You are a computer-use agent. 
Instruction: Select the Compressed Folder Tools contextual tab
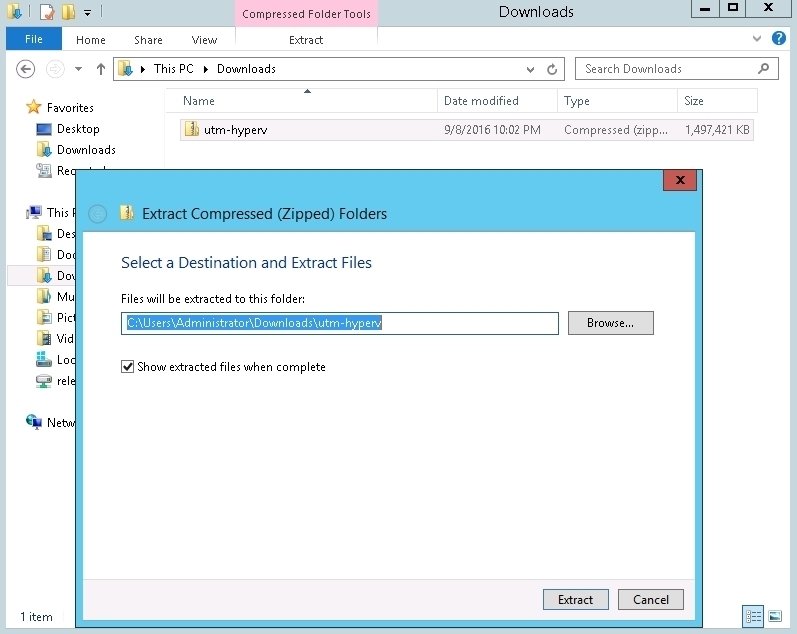tap(306, 14)
